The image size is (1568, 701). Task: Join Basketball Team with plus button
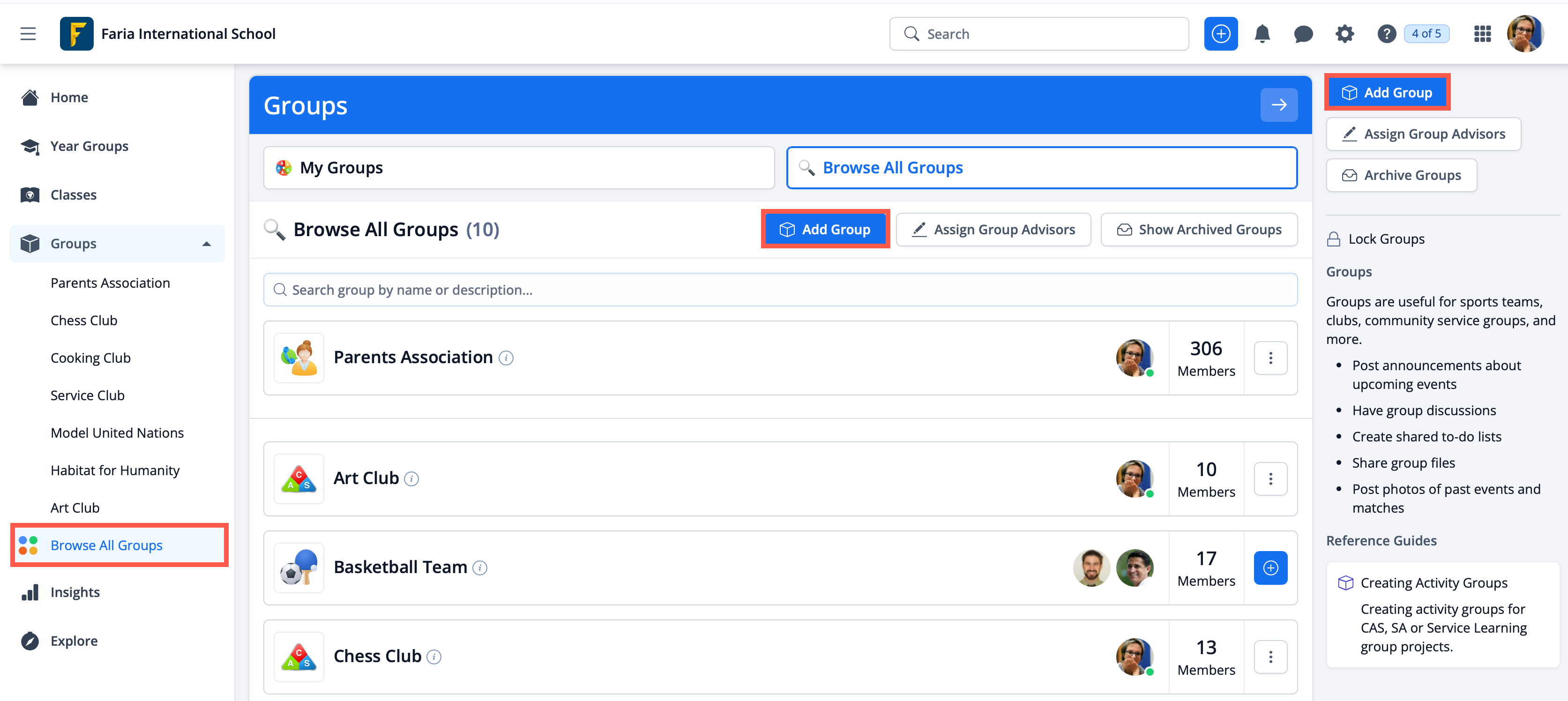coord(1270,568)
